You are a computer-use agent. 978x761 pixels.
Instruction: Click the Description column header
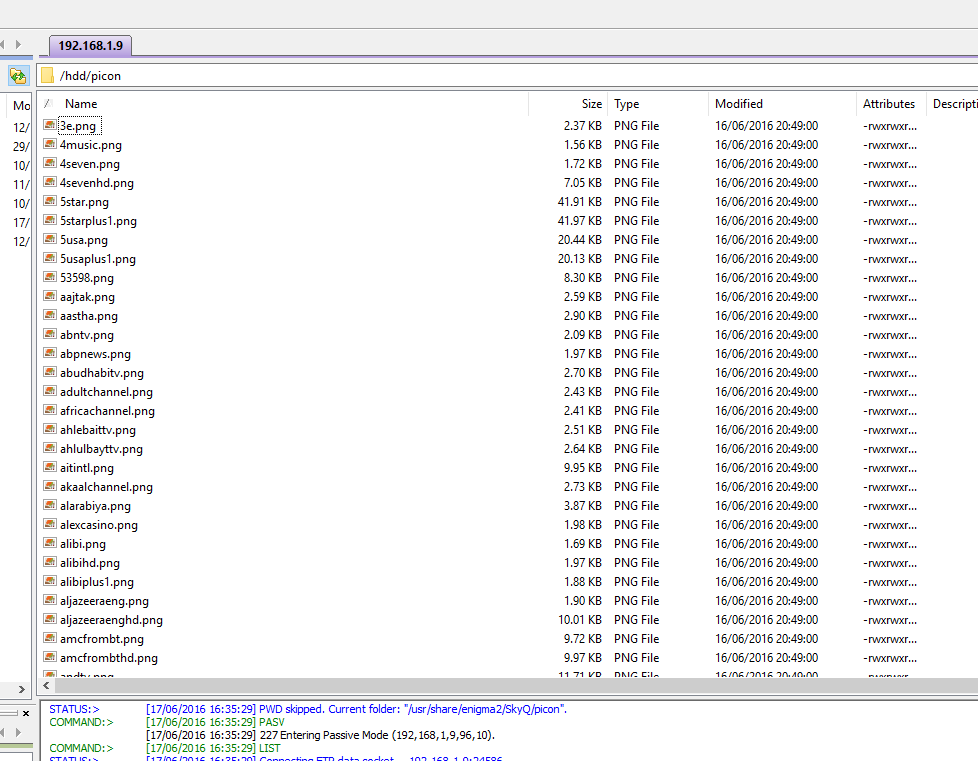pyautogui.click(x=955, y=104)
